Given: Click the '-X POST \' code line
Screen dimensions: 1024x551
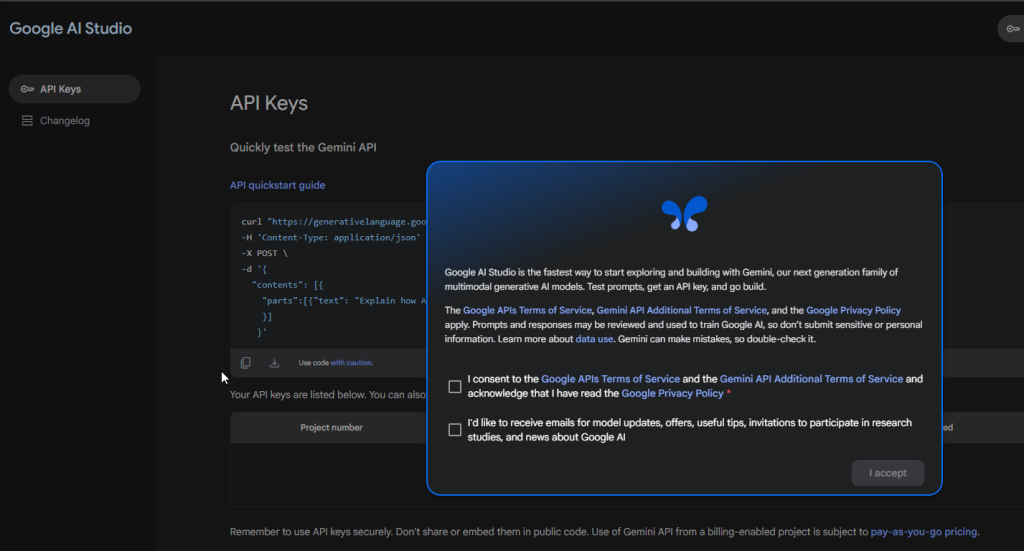Looking at the screenshot, I should (264, 253).
